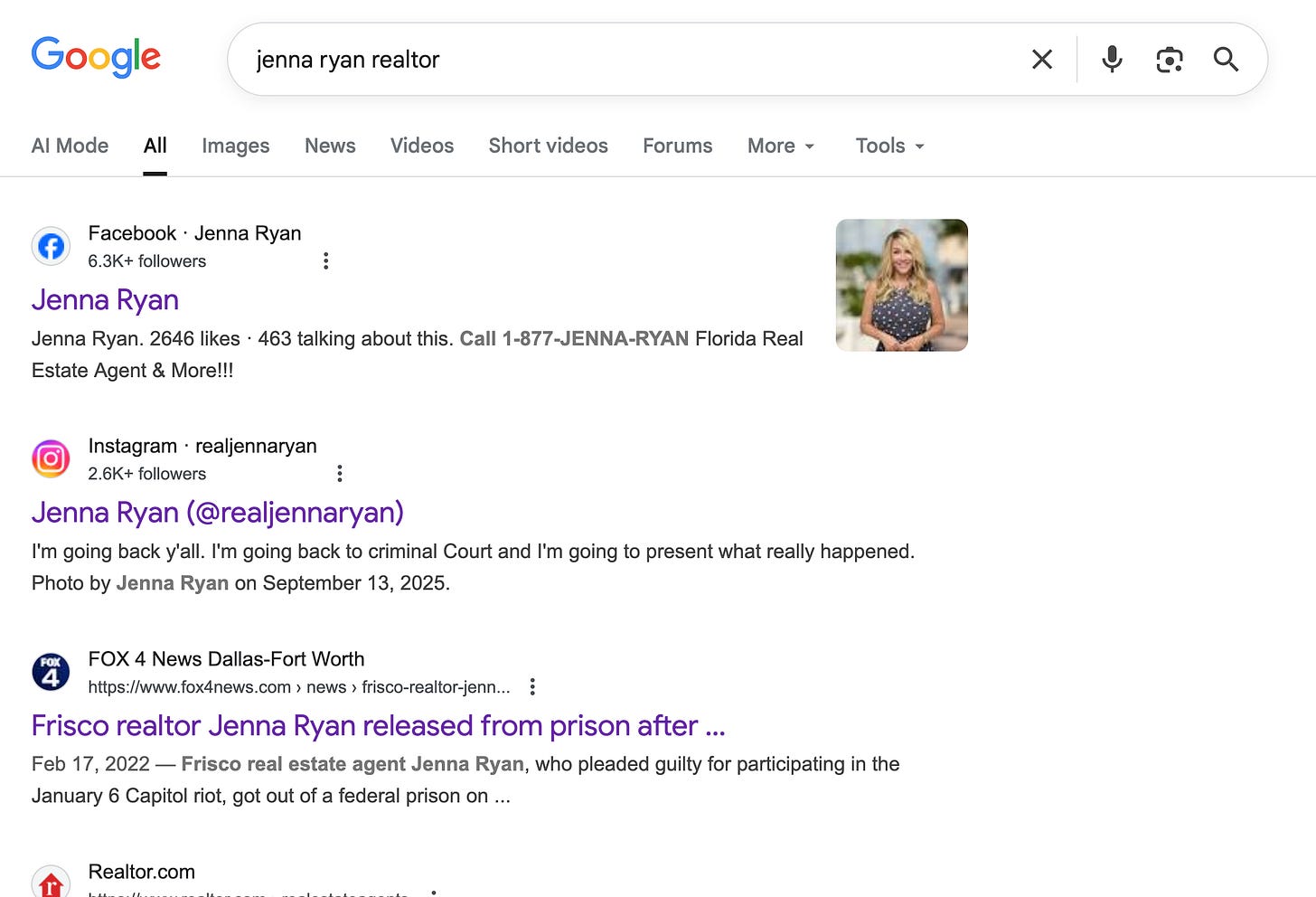Image resolution: width=1316 pixels, height=897 pixels.
Task: Open the Images tab
Action: pyautogui.click(x=236, y=146)
